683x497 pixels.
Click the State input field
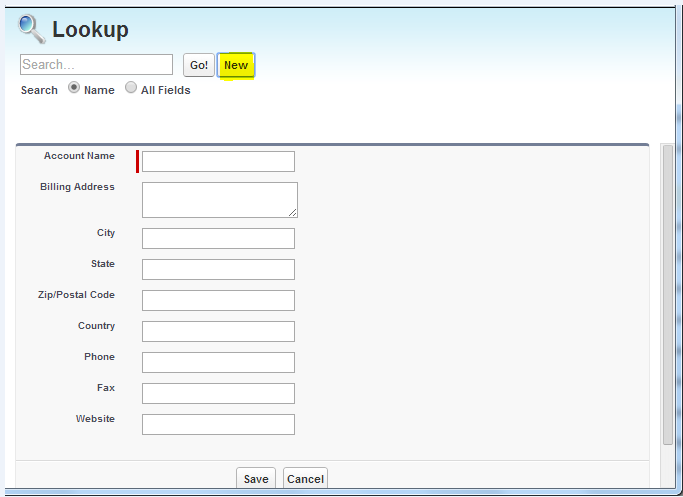(218, 269)
